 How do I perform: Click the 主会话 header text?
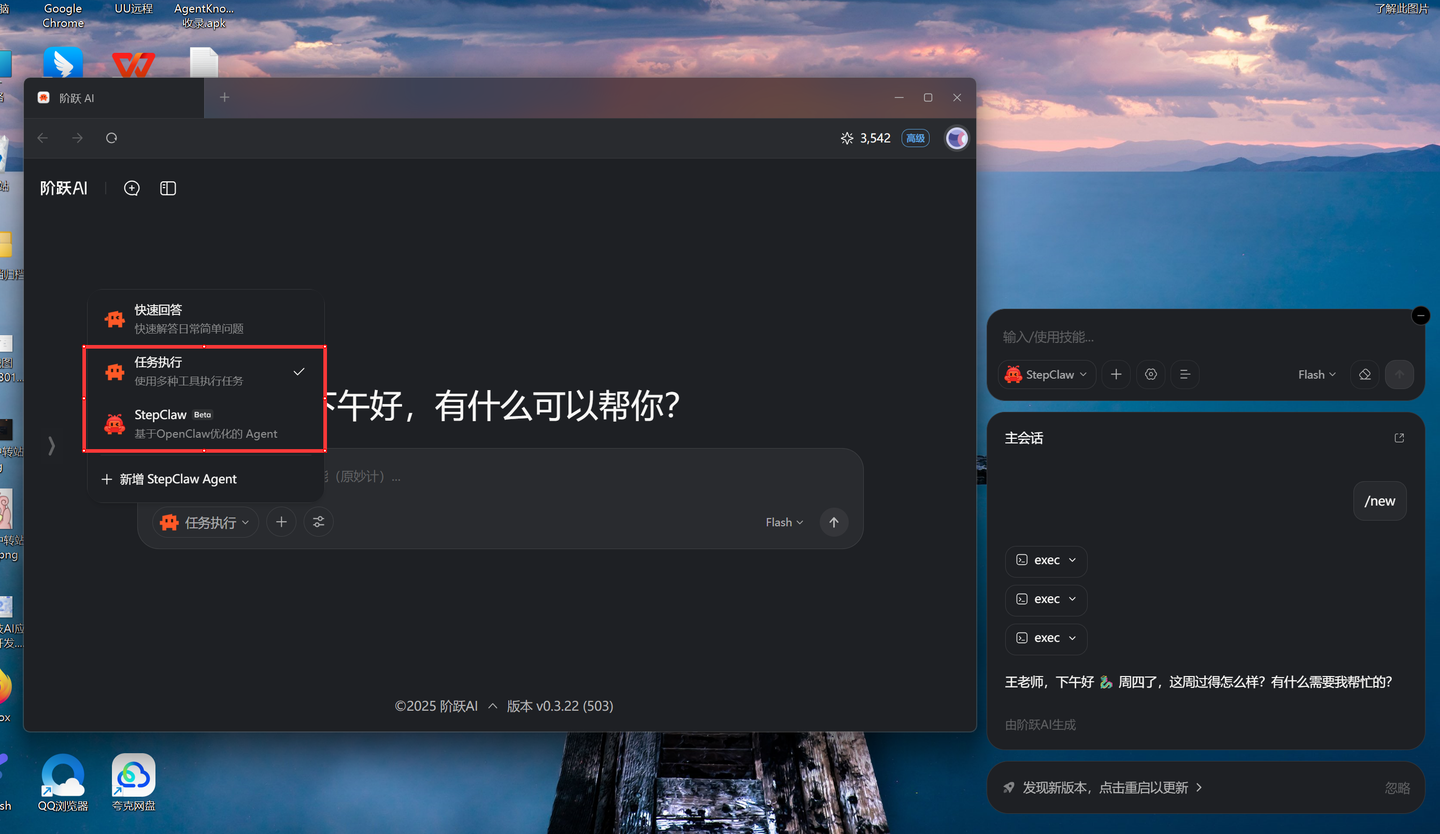1024,438
